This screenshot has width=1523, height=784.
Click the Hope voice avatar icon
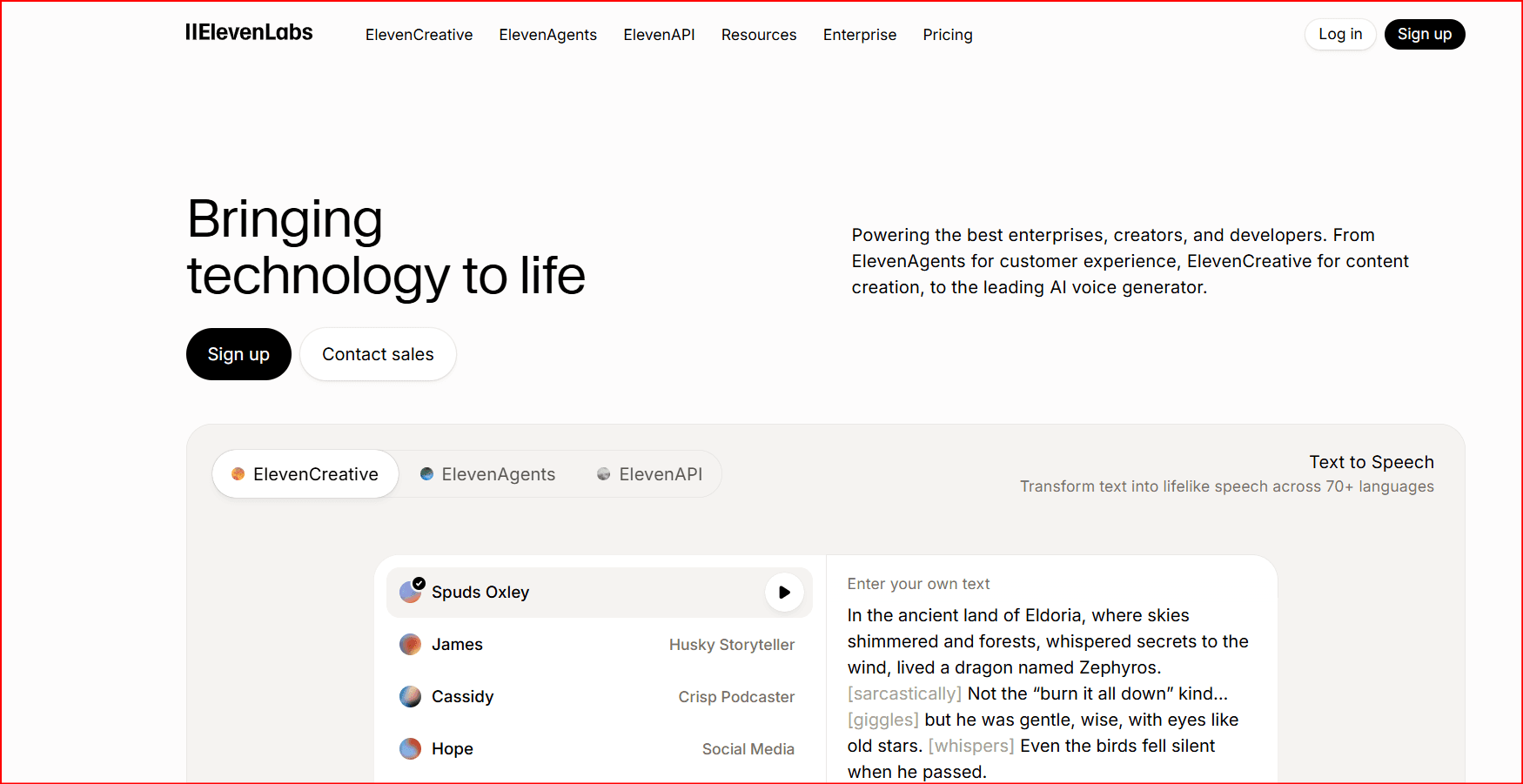(410, 749)
